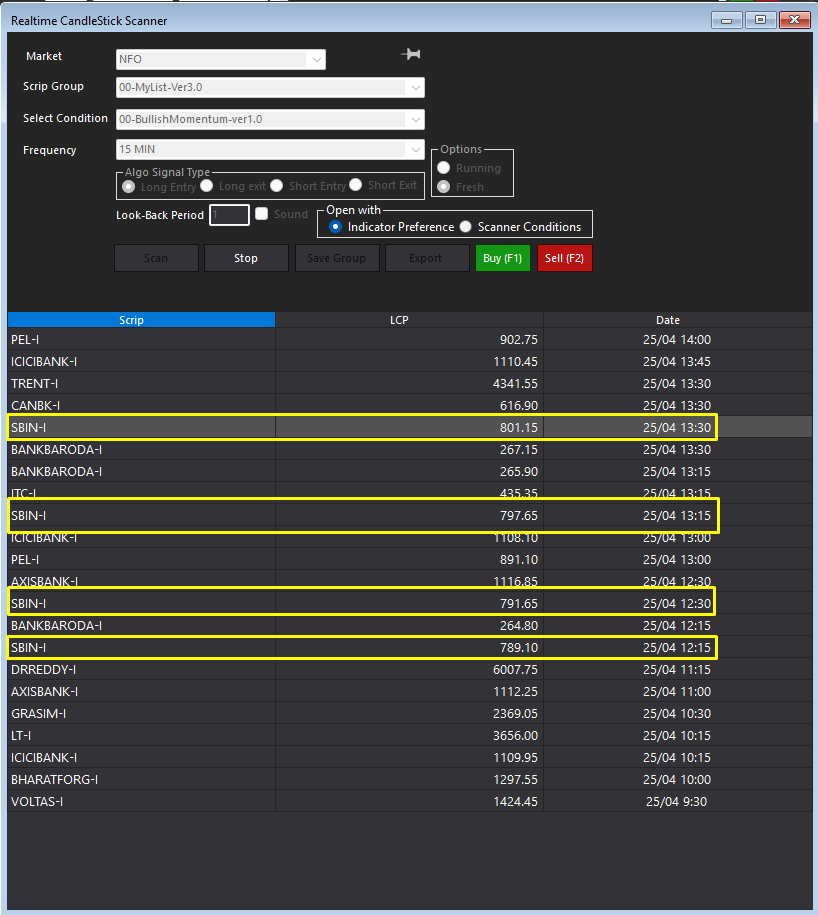This screenshot has height=915, width=818.
Task: Sort by the Scrip column header
Action: tap(141, 320)
